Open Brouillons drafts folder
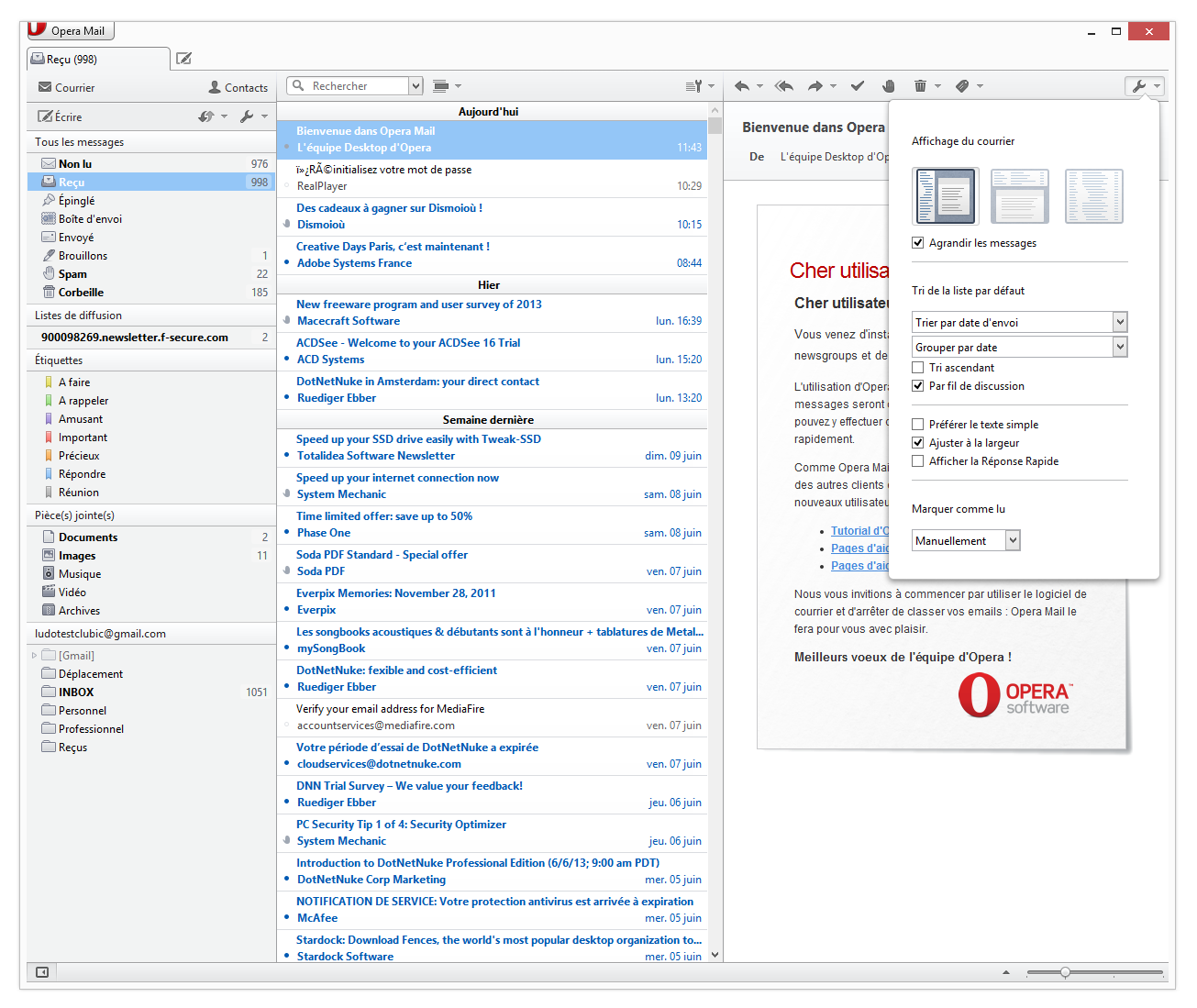 click(151, 255)
